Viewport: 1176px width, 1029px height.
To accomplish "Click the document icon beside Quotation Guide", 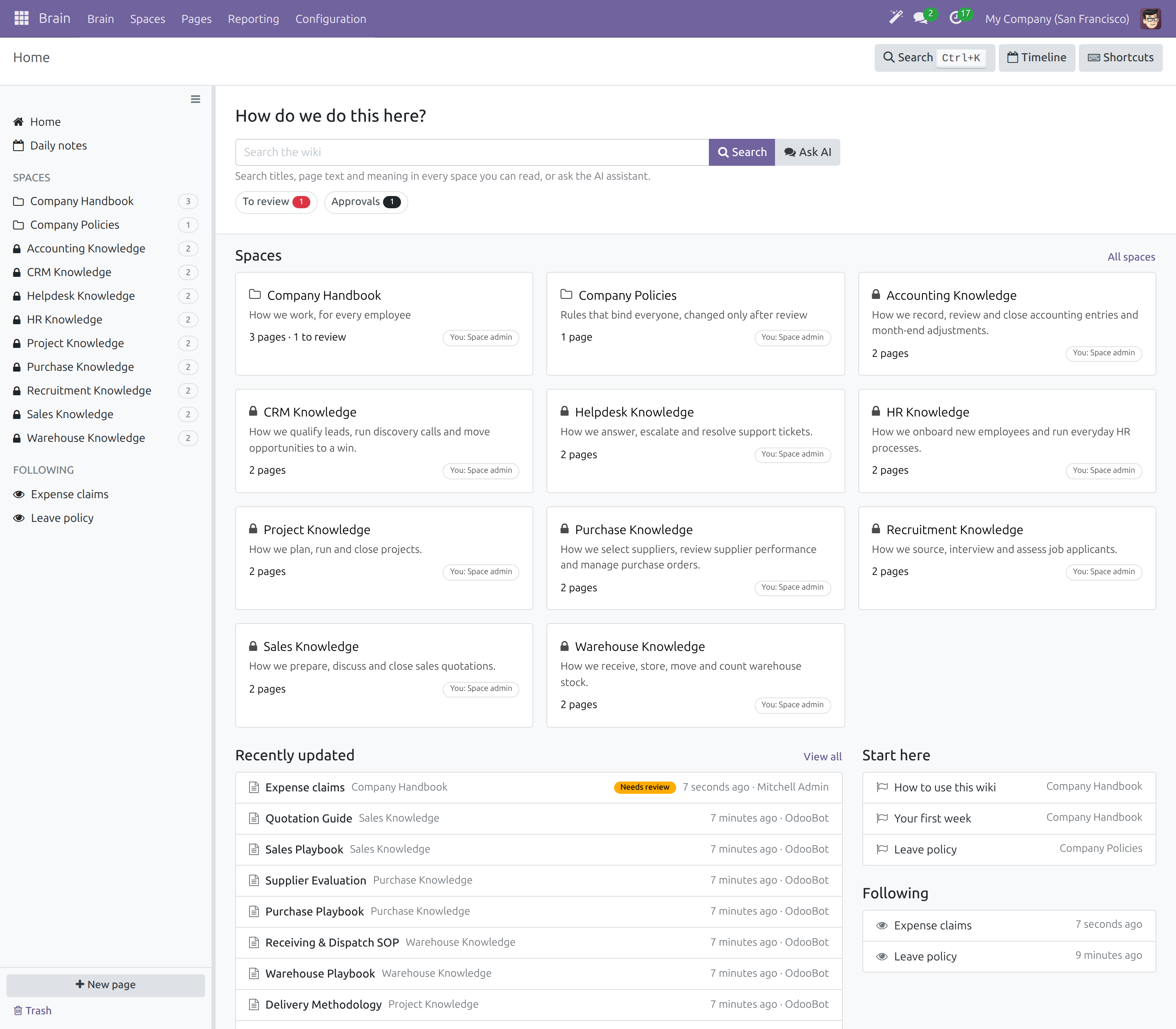I will click(254, 818).
